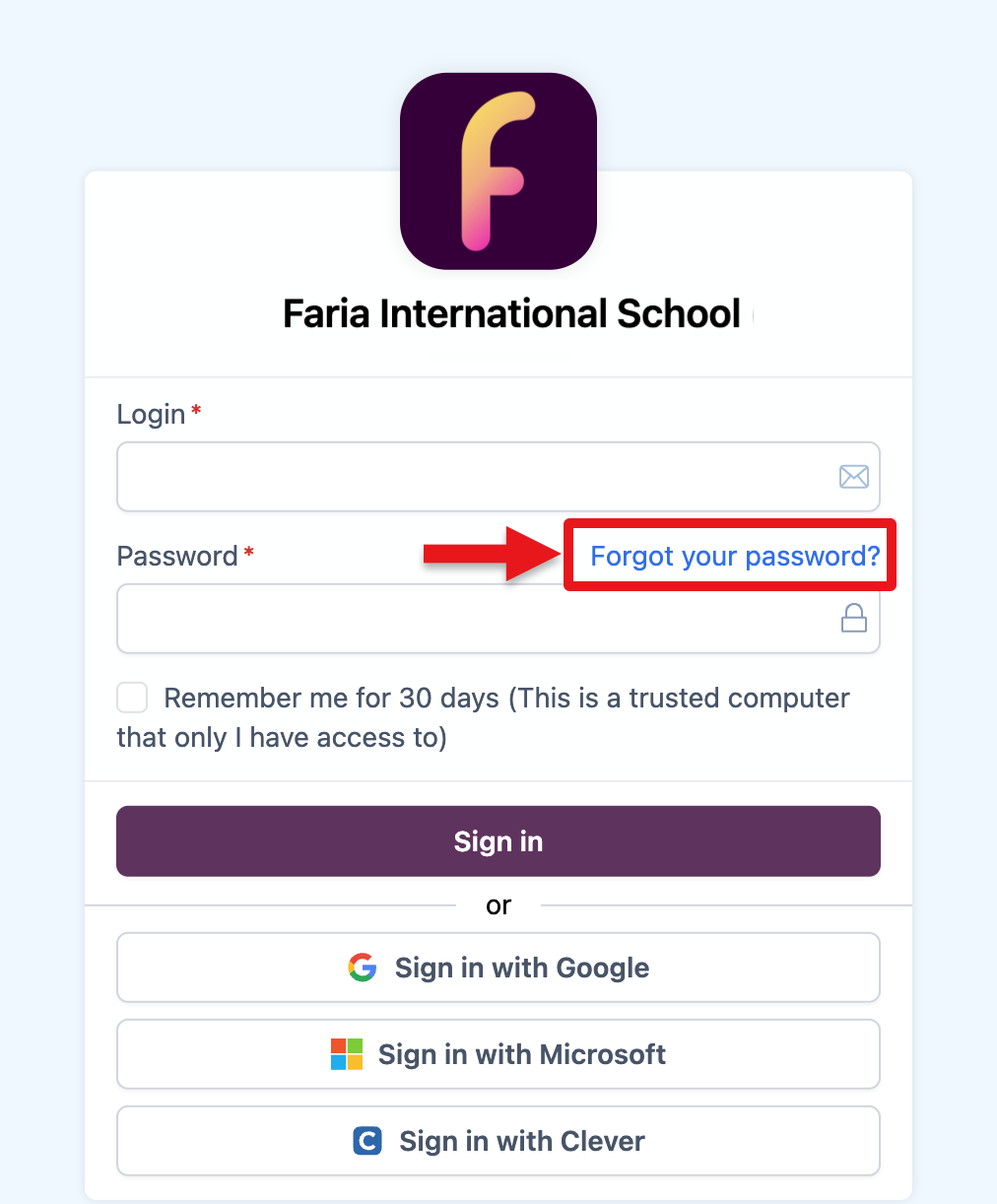Click the padlock icon in the Password field

853,618
